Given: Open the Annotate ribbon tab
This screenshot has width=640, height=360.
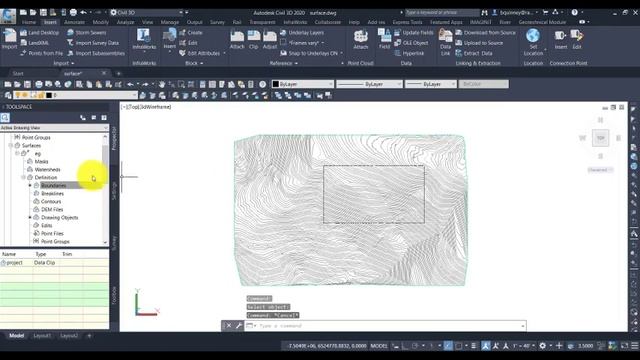Looking at the screenshot, I should click(x=74, y=22).
